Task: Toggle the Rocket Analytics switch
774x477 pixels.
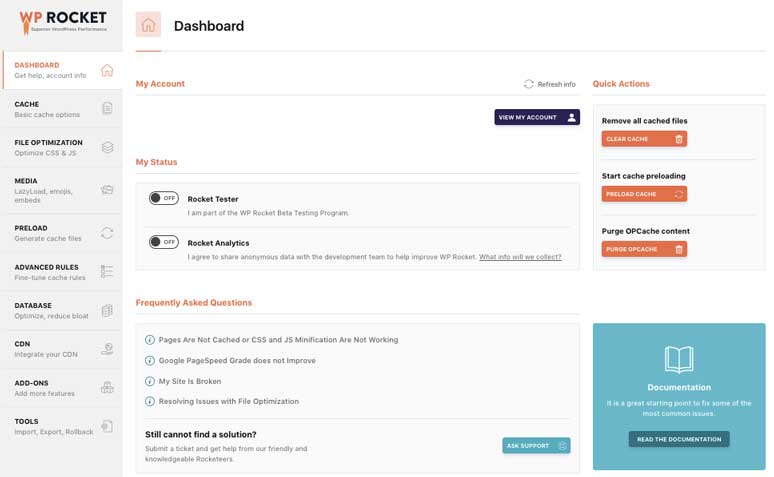Action: 164,242
